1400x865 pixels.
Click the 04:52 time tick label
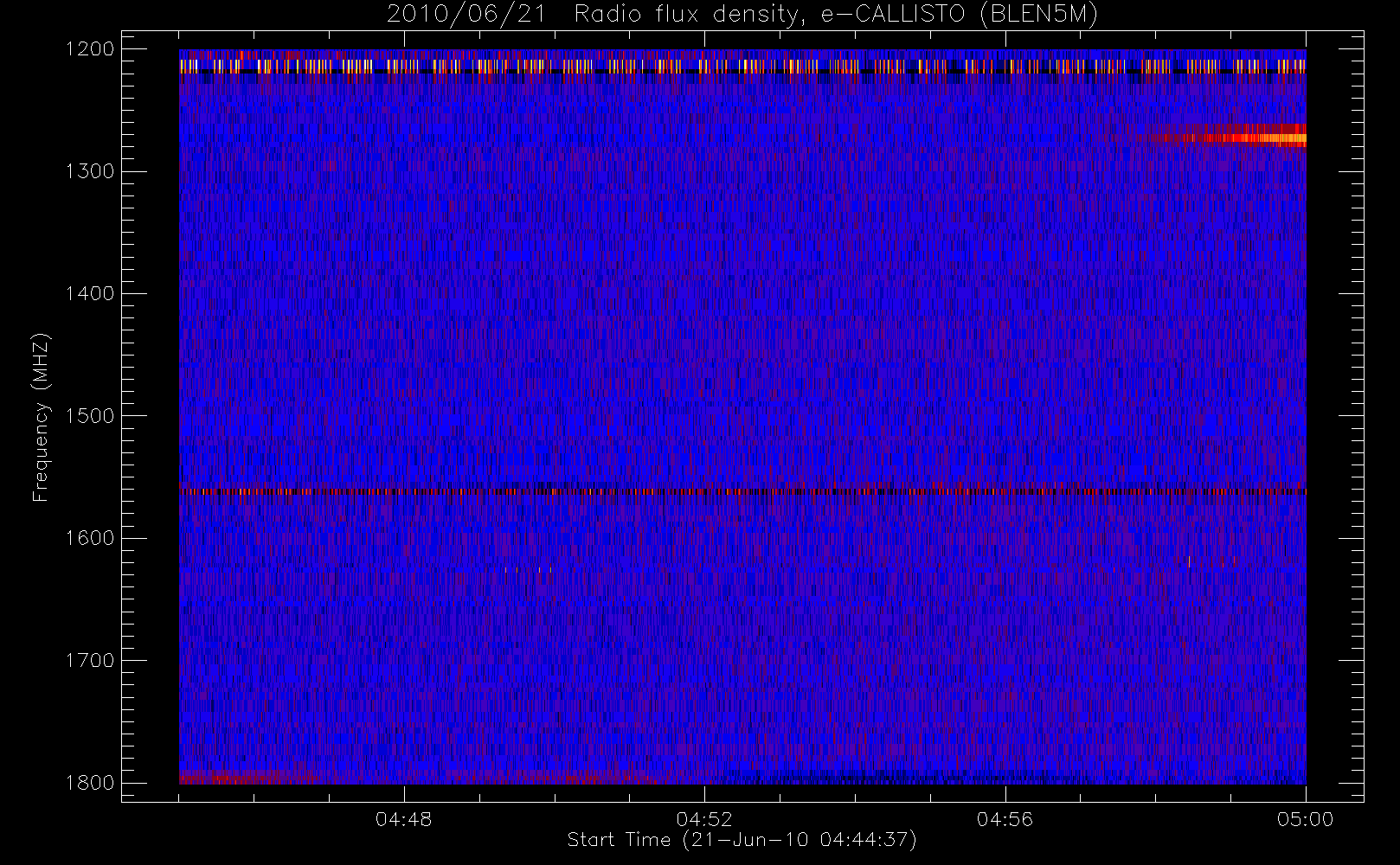click(x=704, y=819)
